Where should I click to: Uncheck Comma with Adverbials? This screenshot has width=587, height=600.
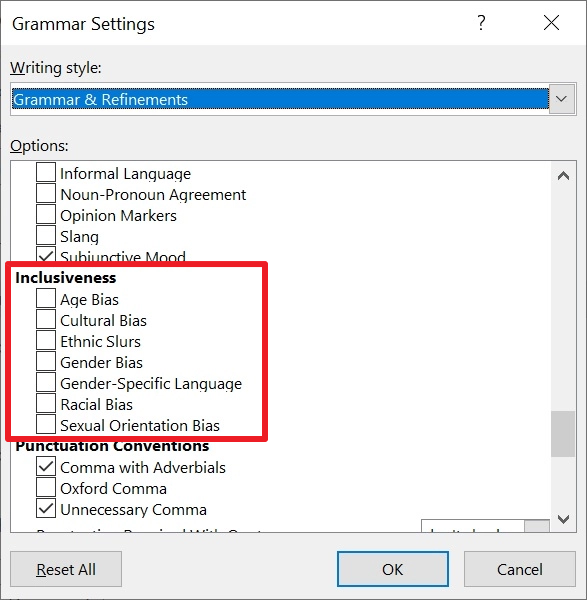46,467
